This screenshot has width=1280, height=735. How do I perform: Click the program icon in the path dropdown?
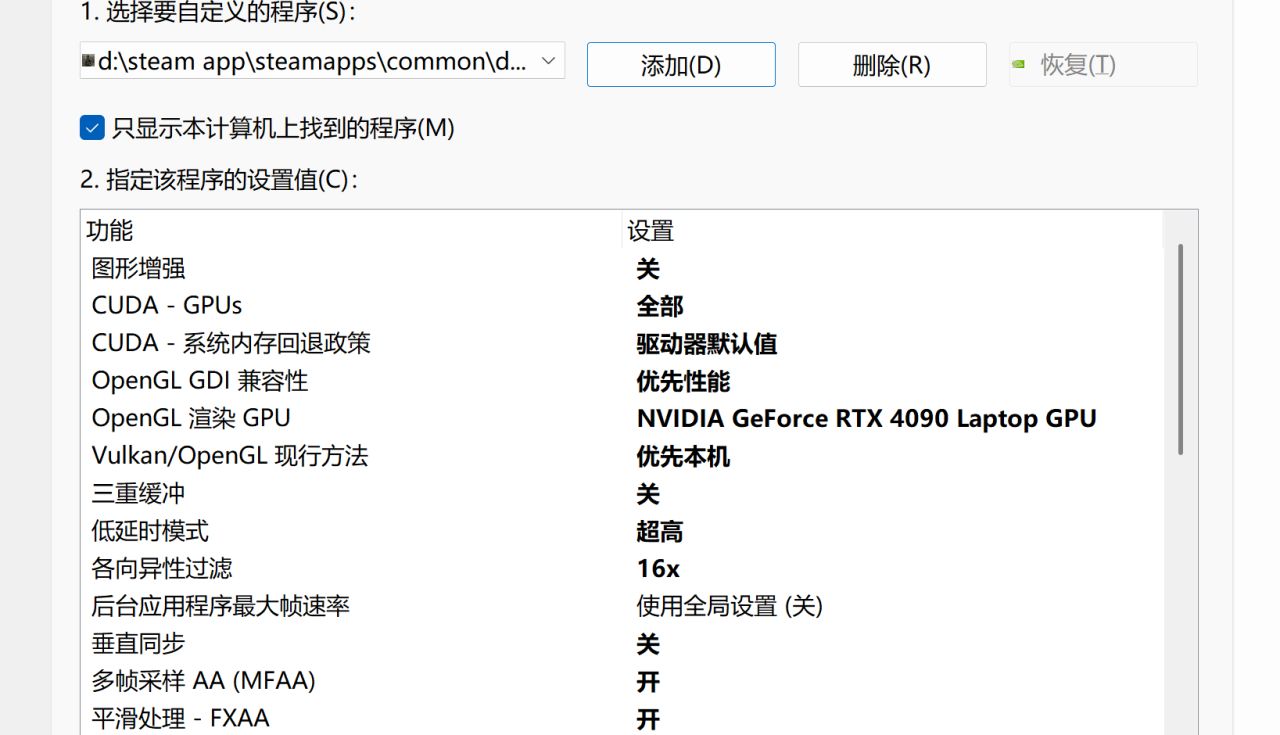89,62
